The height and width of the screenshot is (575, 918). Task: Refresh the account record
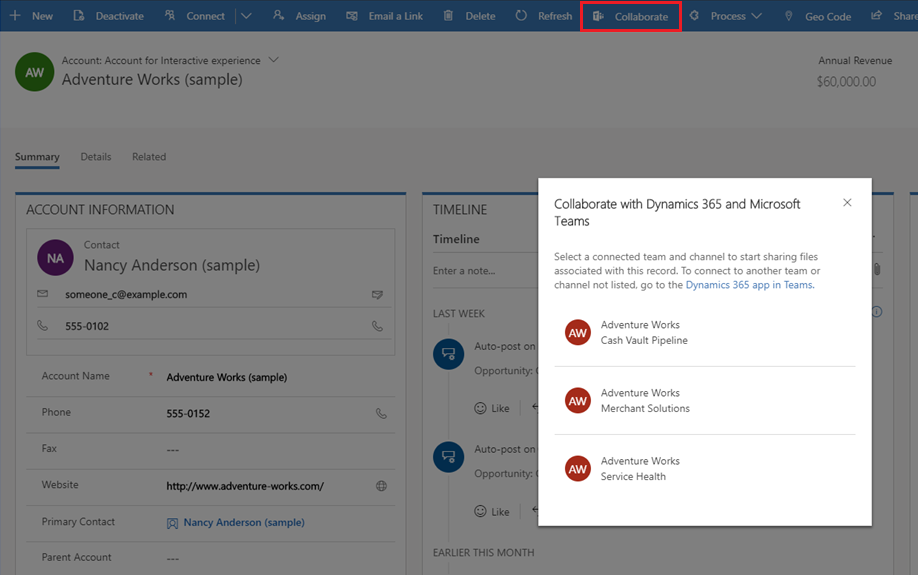click(x=544, y=16)
